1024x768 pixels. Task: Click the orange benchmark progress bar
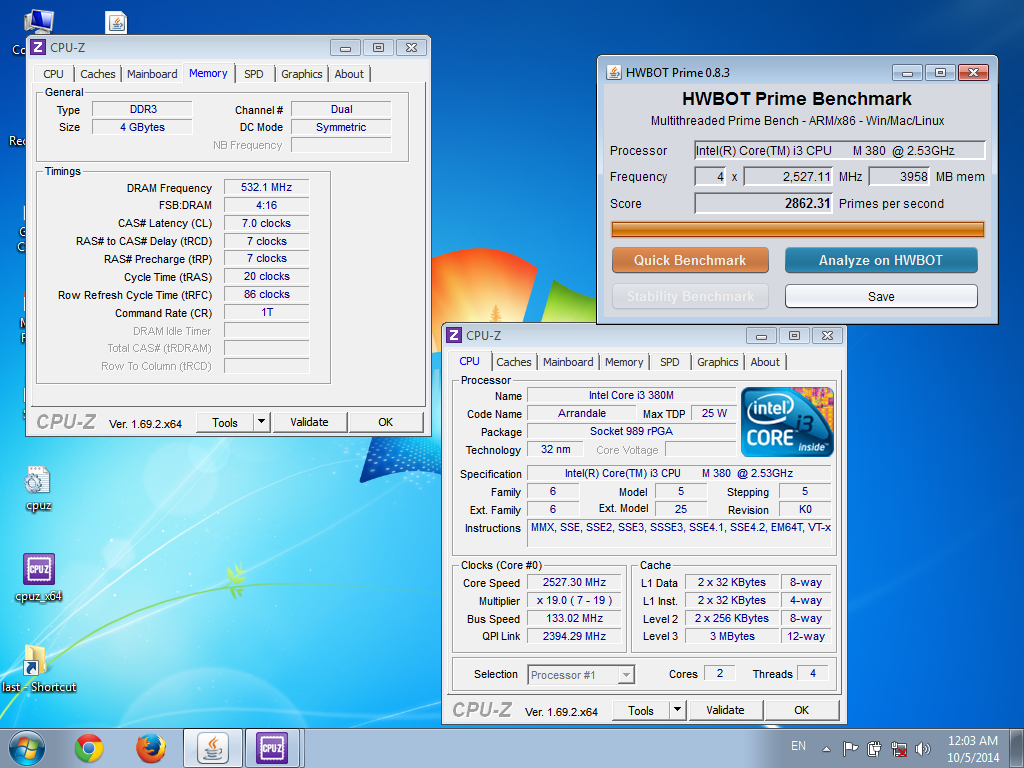coord(797,229)
